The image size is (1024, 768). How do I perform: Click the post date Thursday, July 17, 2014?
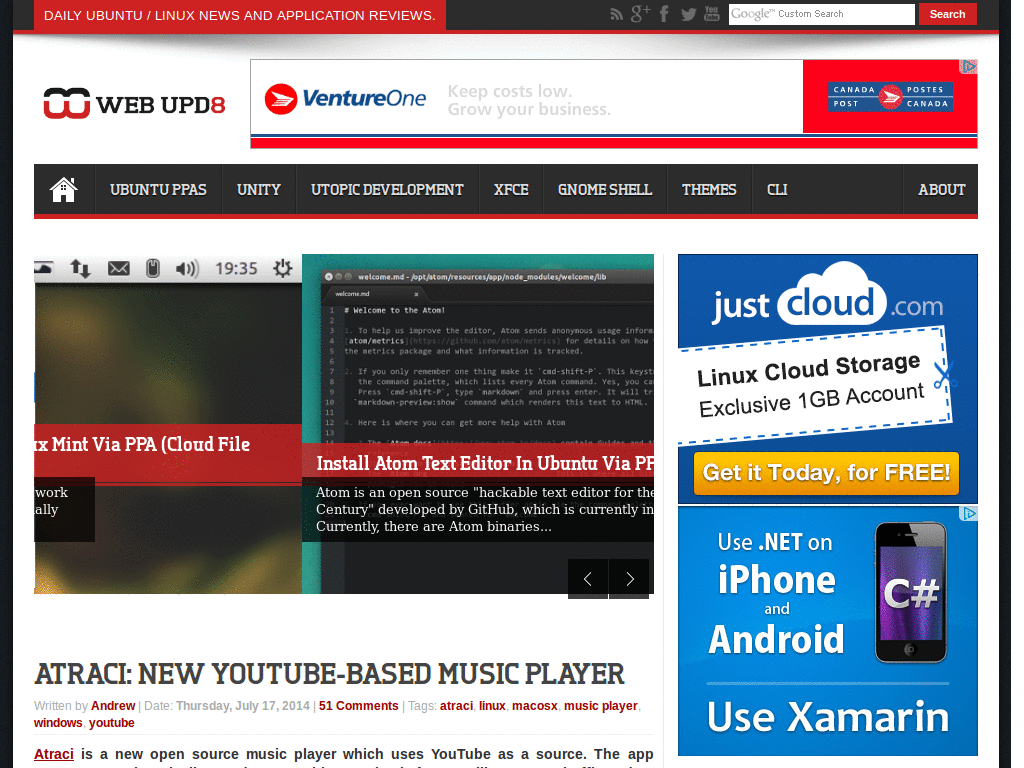point(243,706)
